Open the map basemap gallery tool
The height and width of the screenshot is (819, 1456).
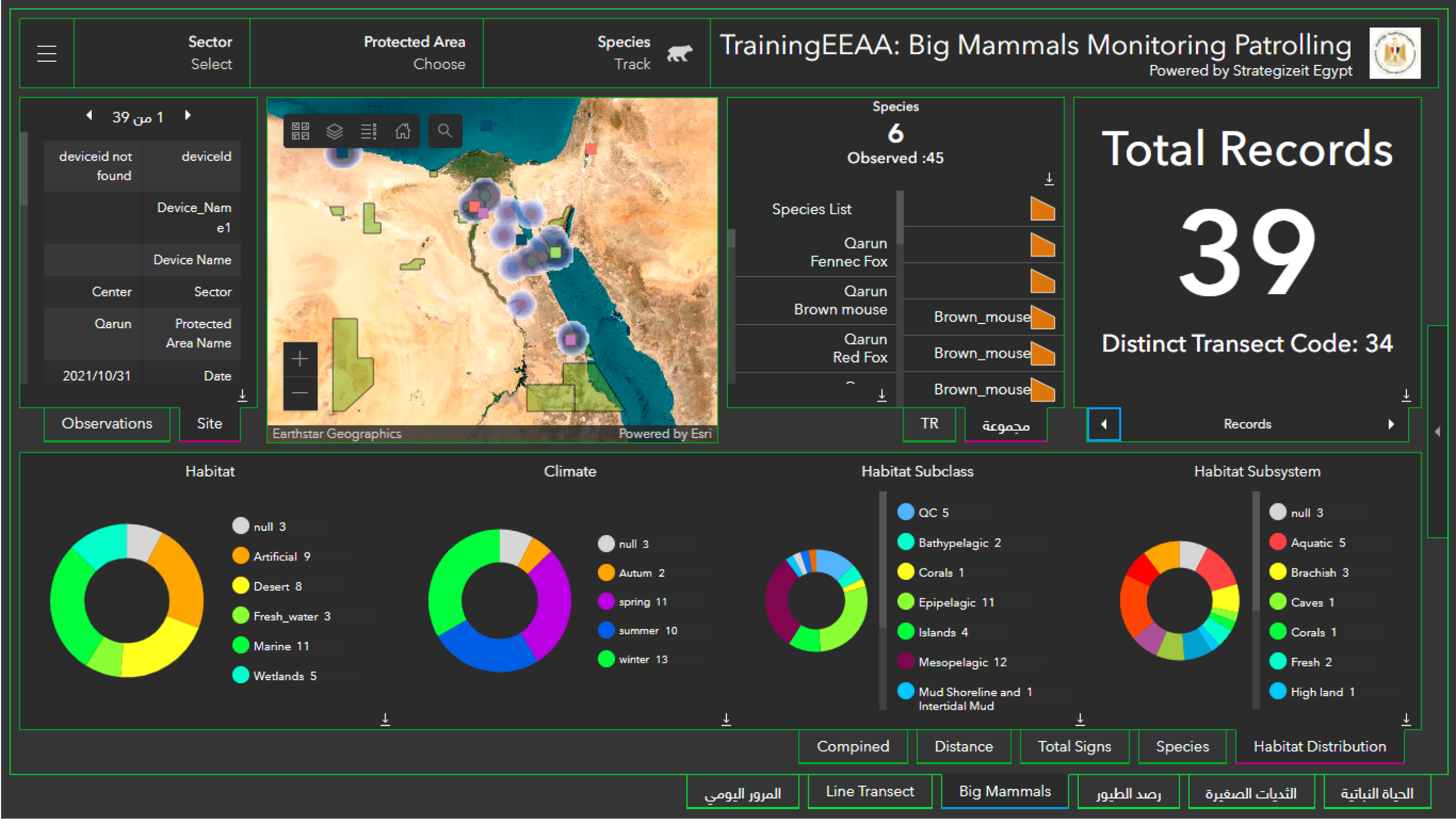300,131
